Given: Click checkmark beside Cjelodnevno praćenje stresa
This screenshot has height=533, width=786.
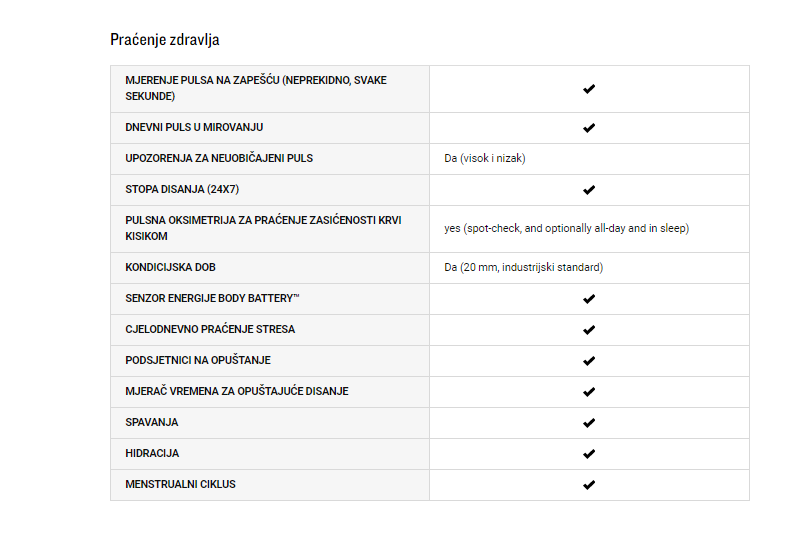Looking at the screenshot, I should coord(589,330).
